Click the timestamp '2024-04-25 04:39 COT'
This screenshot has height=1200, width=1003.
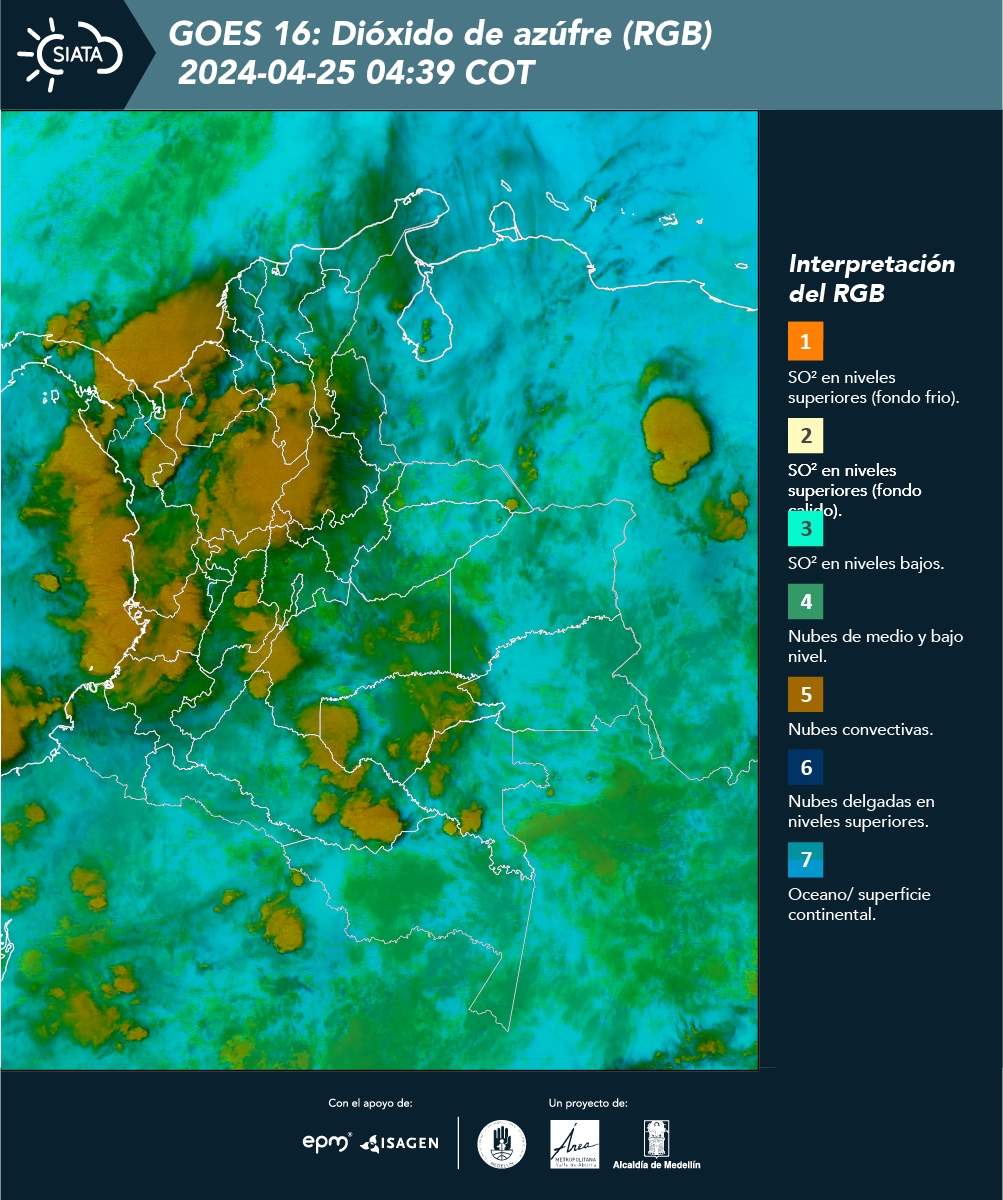[355, 73]
